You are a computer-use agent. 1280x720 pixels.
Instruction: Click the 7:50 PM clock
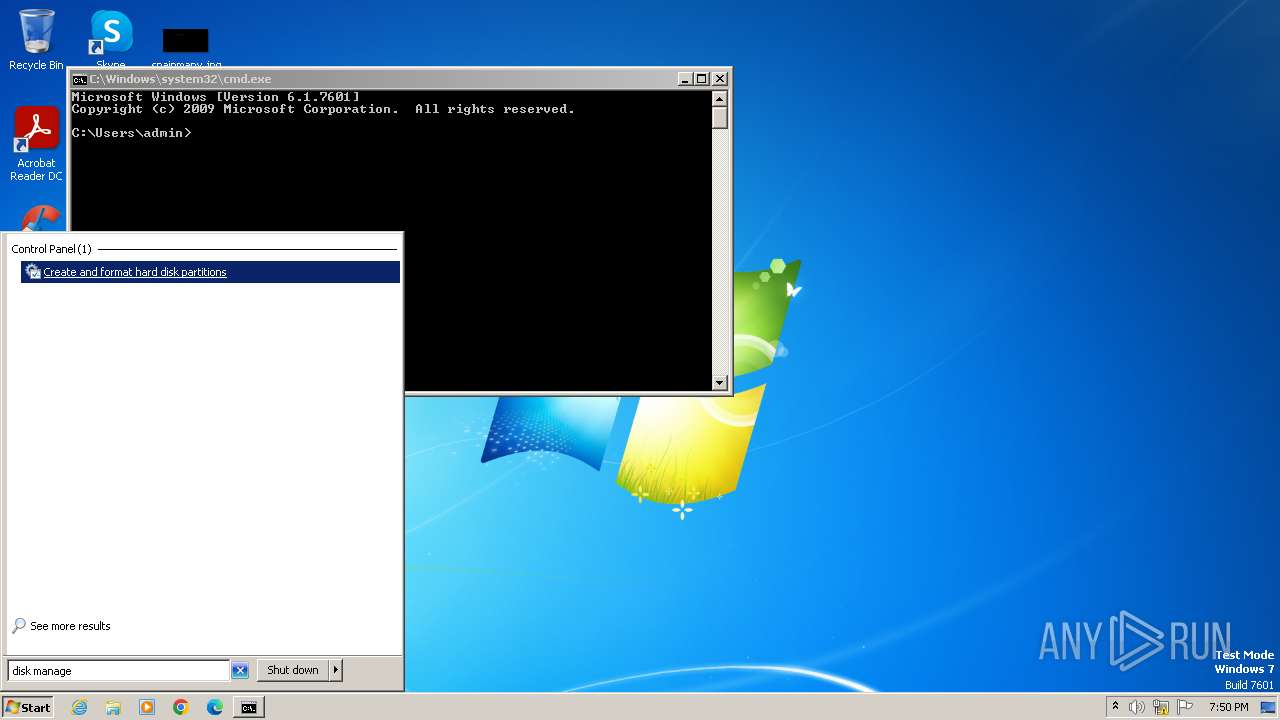coord(1228,707)
